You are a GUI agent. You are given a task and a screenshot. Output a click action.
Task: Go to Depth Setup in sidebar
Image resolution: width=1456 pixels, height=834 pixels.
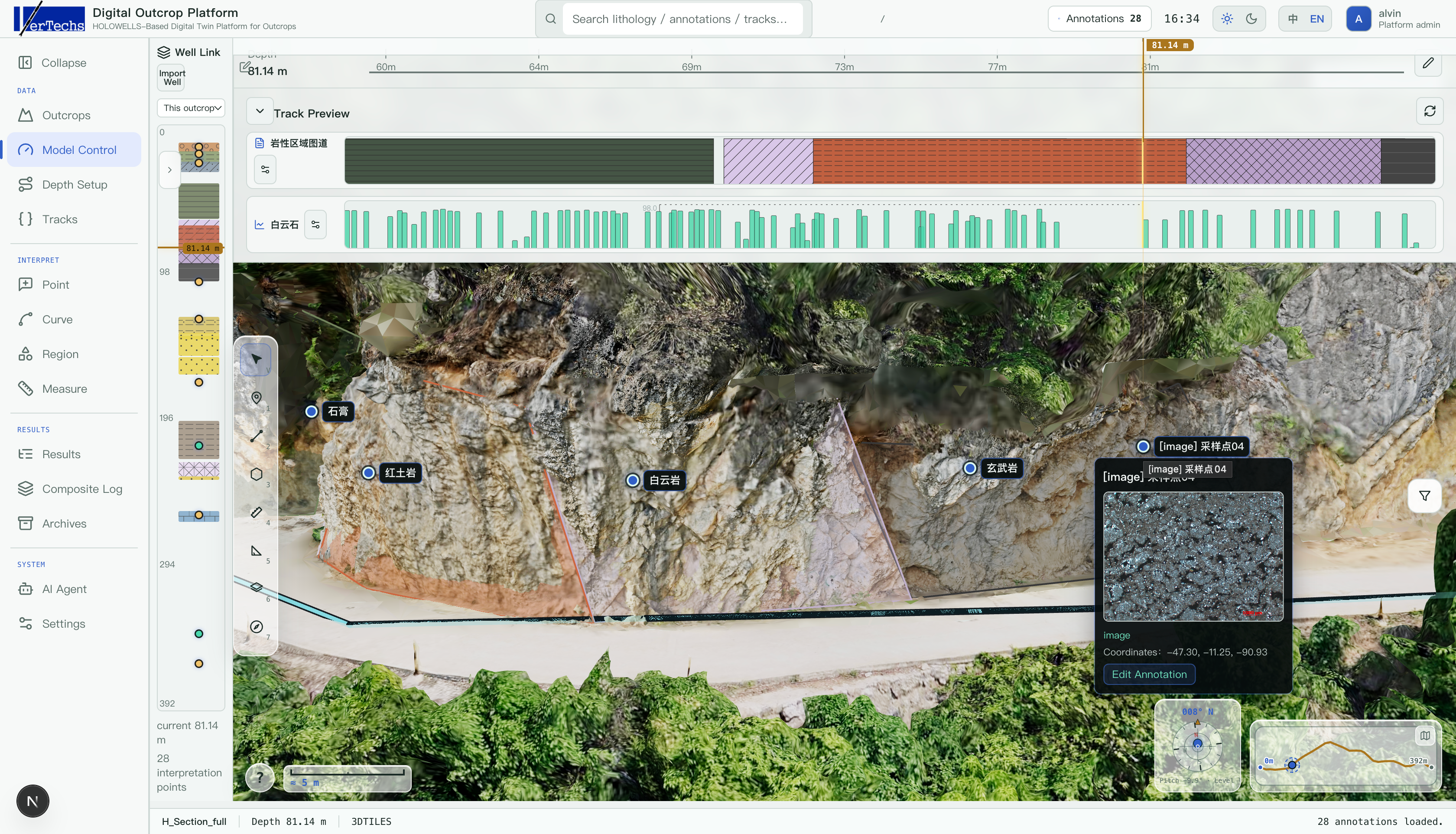pos(73,185)
